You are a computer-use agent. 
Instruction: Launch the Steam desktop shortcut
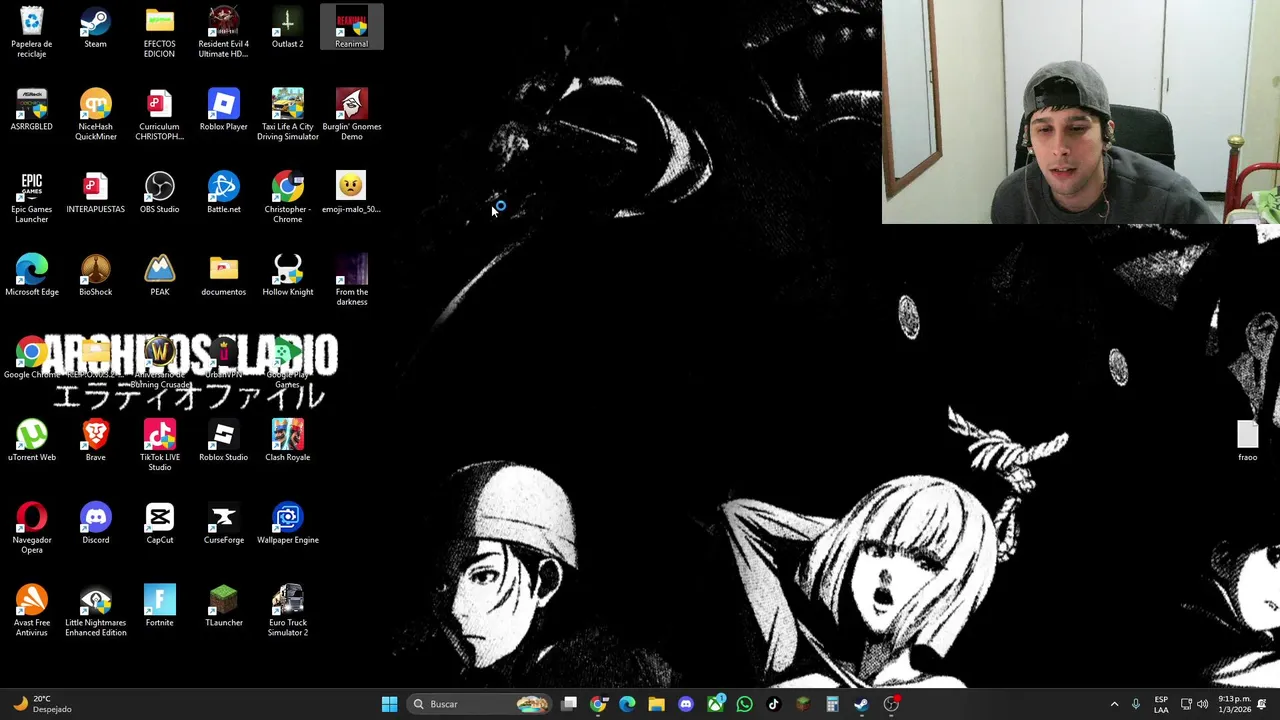click(x=95, y=29)
